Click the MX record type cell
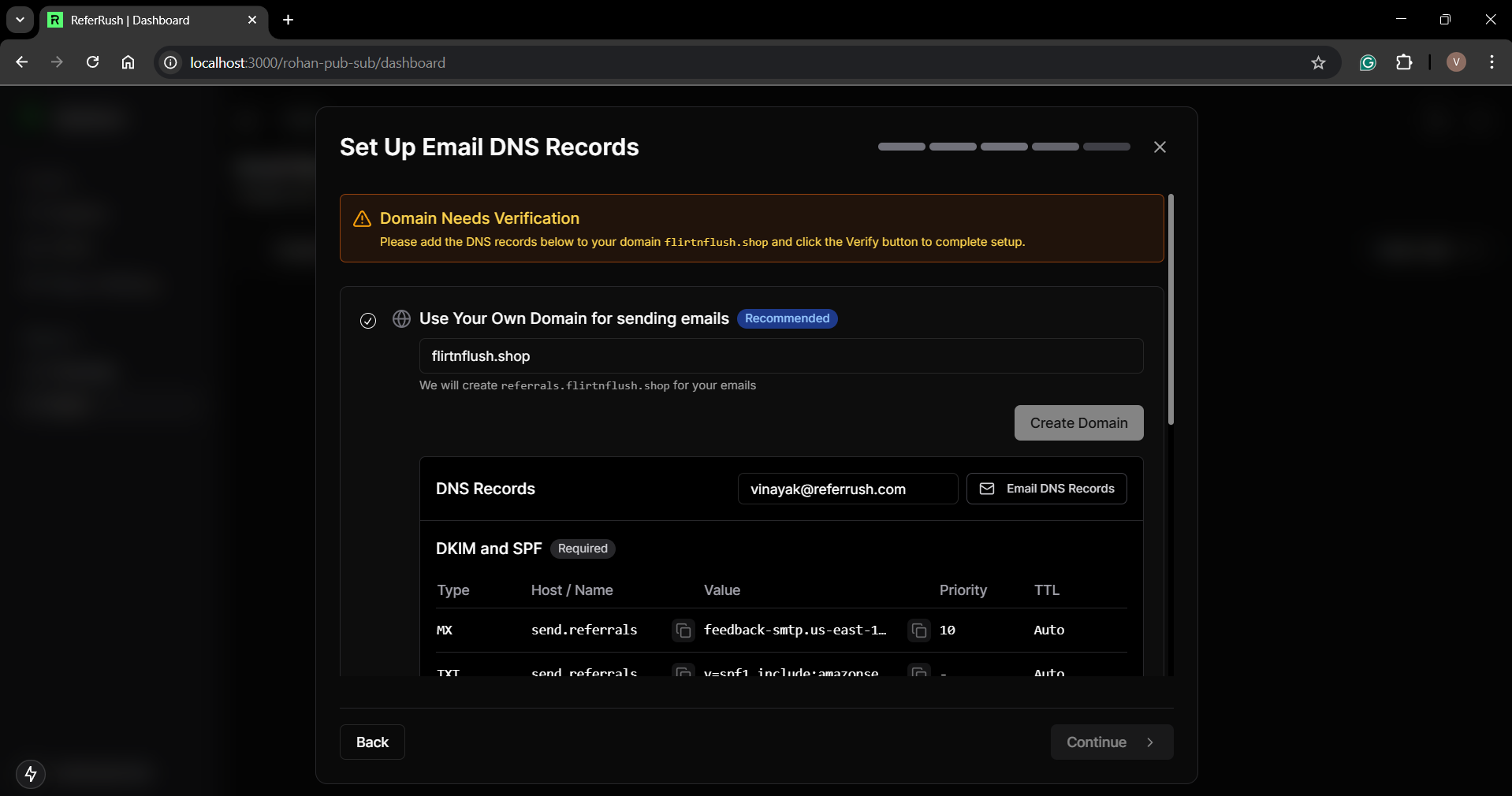The width and height of the screenshot is (1512, 796). [x=445, y=630]
